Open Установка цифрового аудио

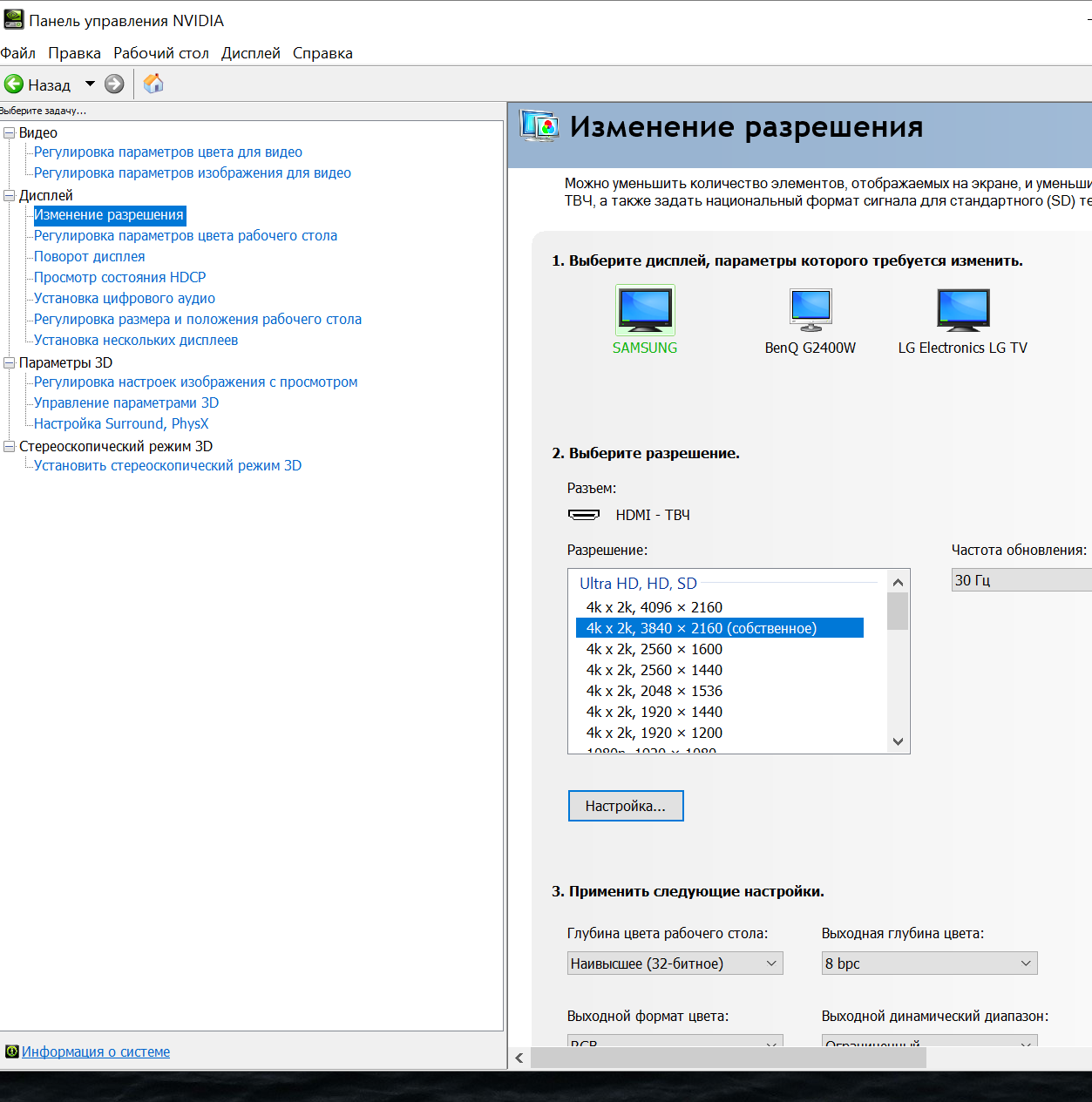(x=125, y=298)
